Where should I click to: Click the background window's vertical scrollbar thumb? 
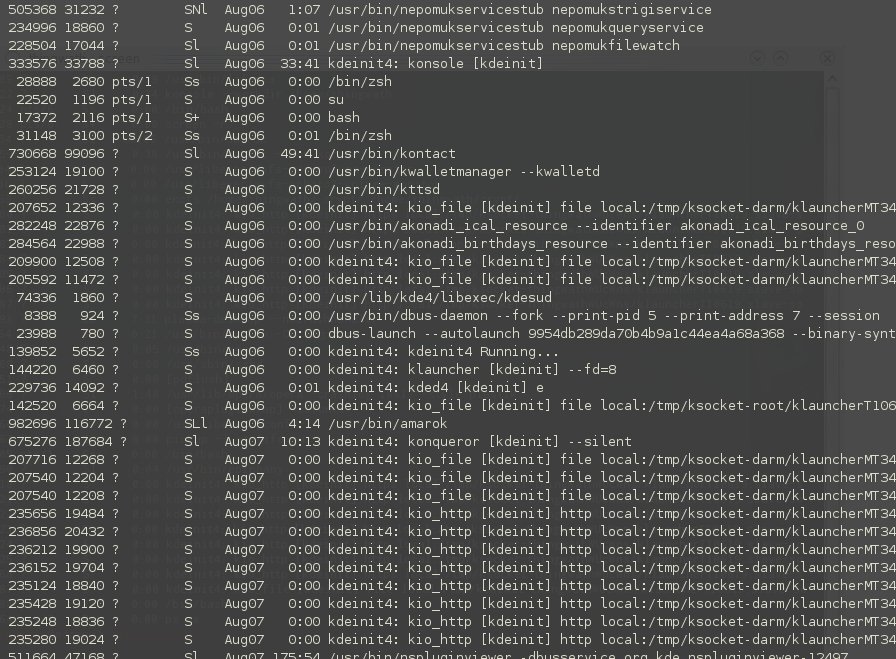click(832, 263)
